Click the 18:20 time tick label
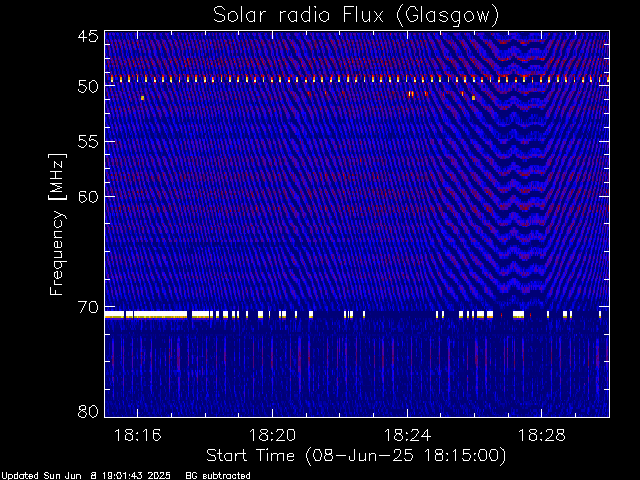The image size is (640, 480). (x=272, y=435)
